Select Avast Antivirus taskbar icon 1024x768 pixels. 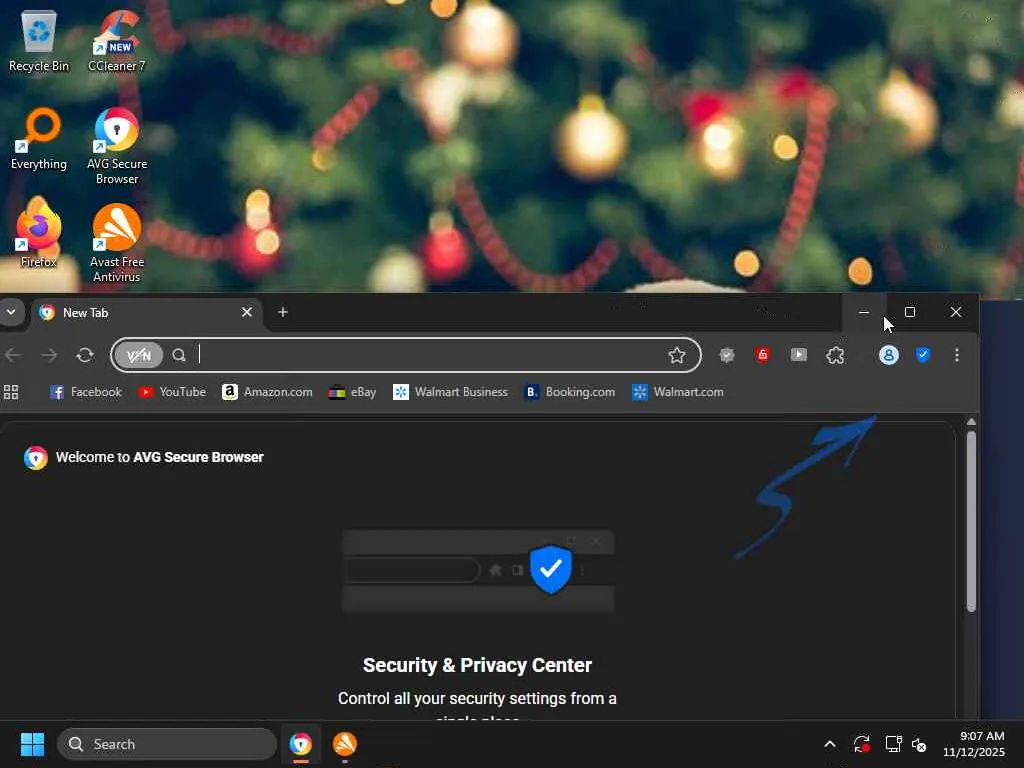click(x=345, y=744)
